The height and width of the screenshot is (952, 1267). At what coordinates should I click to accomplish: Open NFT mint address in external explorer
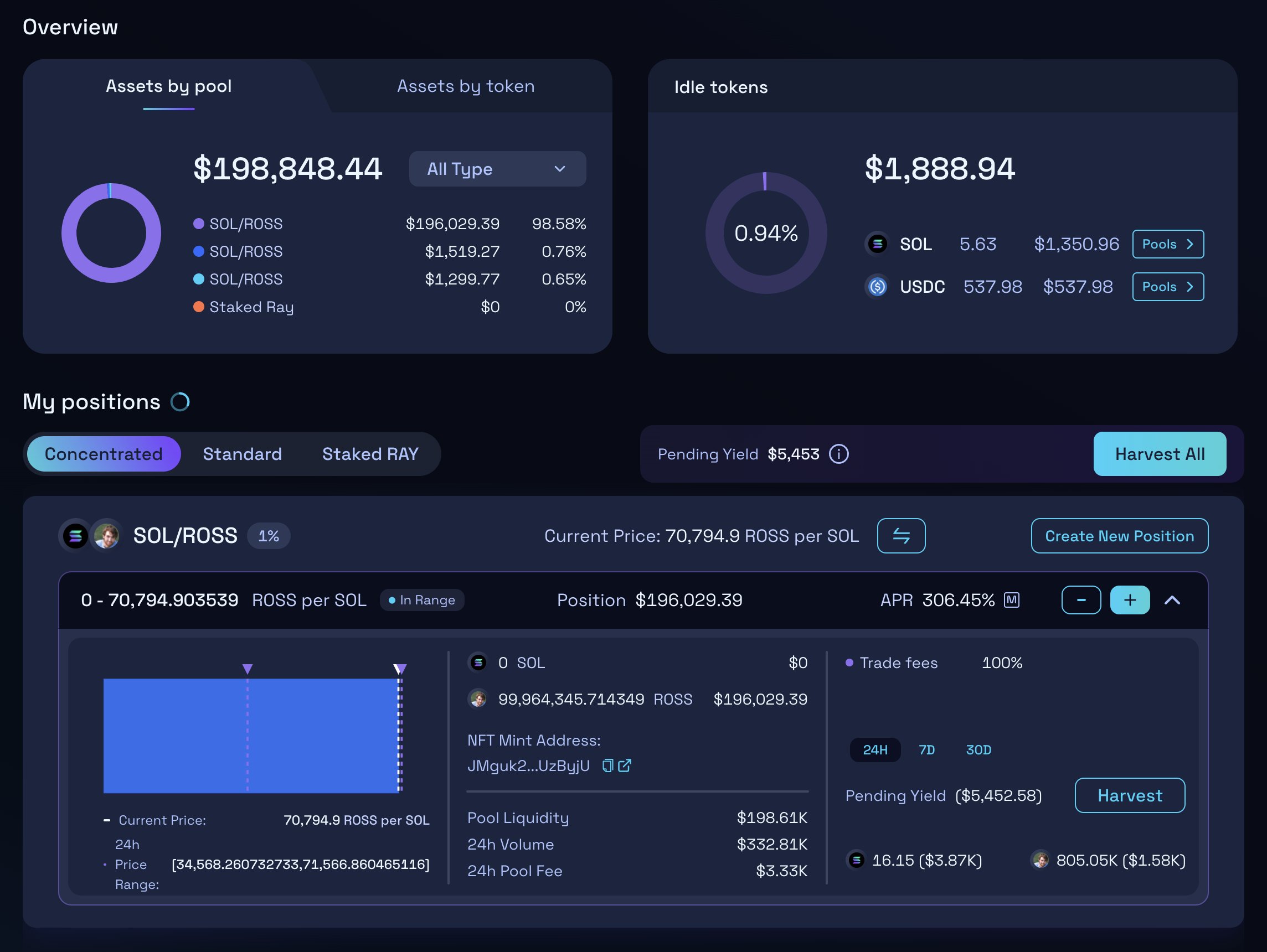point(625,765)
